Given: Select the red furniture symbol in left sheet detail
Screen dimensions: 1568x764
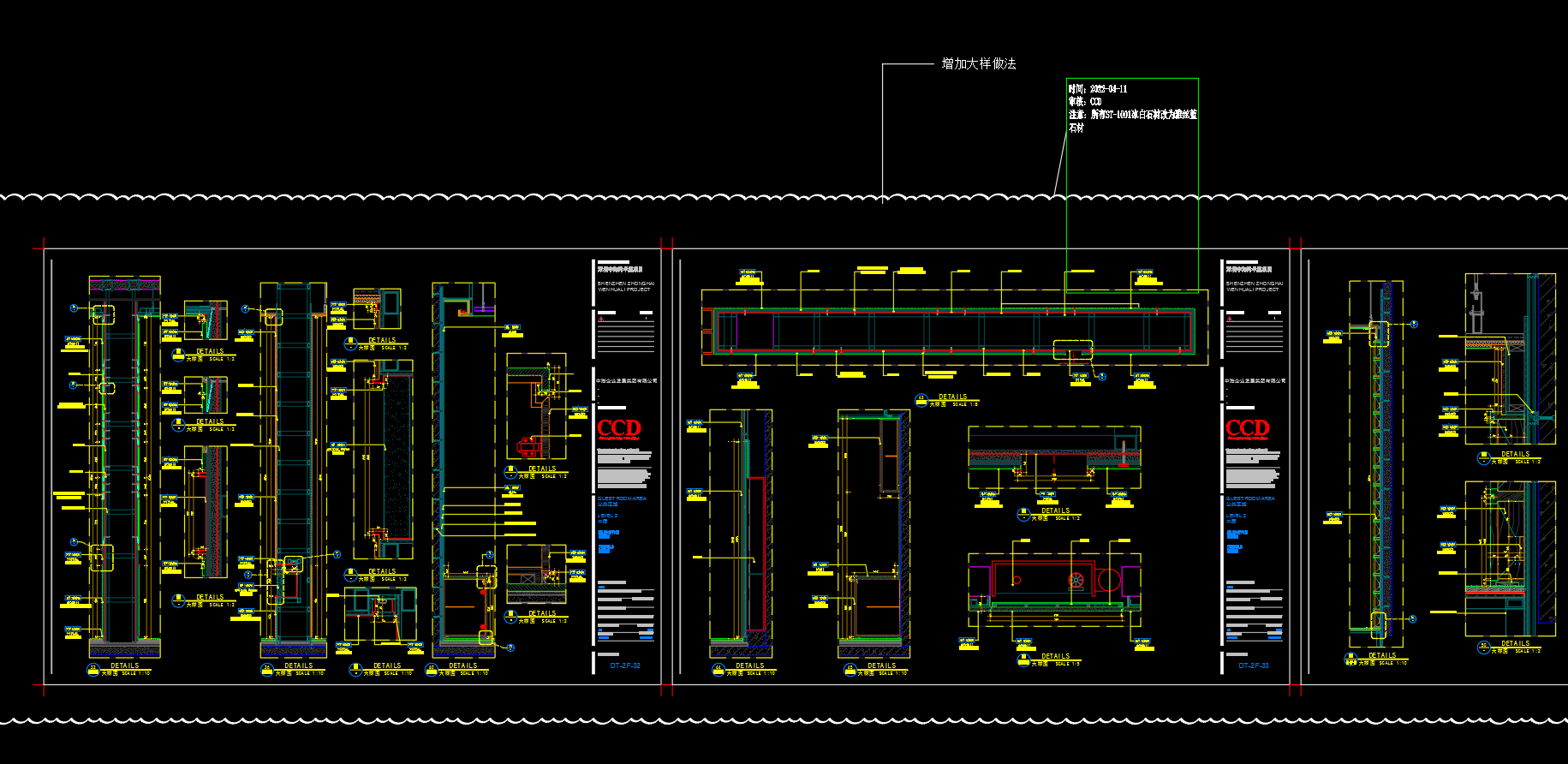Looking at the screenshot, I should point(528,447).
